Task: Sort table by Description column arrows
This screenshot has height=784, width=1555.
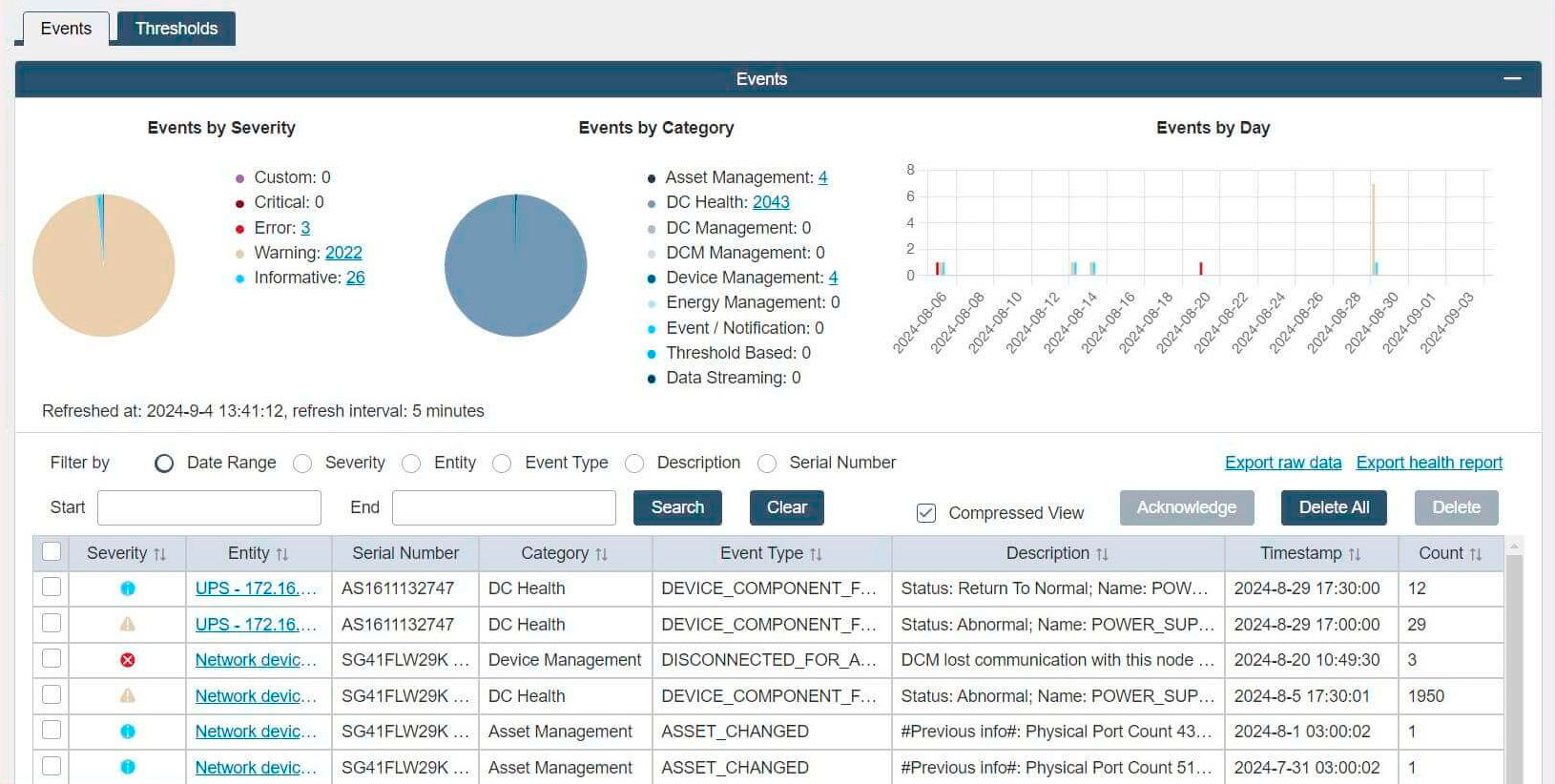Action: [1102, 554]
